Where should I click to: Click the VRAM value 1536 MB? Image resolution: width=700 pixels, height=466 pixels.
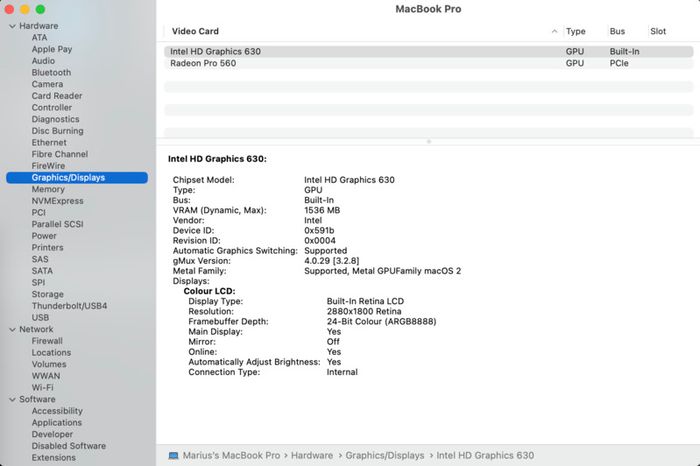click(x=322, y=210)
